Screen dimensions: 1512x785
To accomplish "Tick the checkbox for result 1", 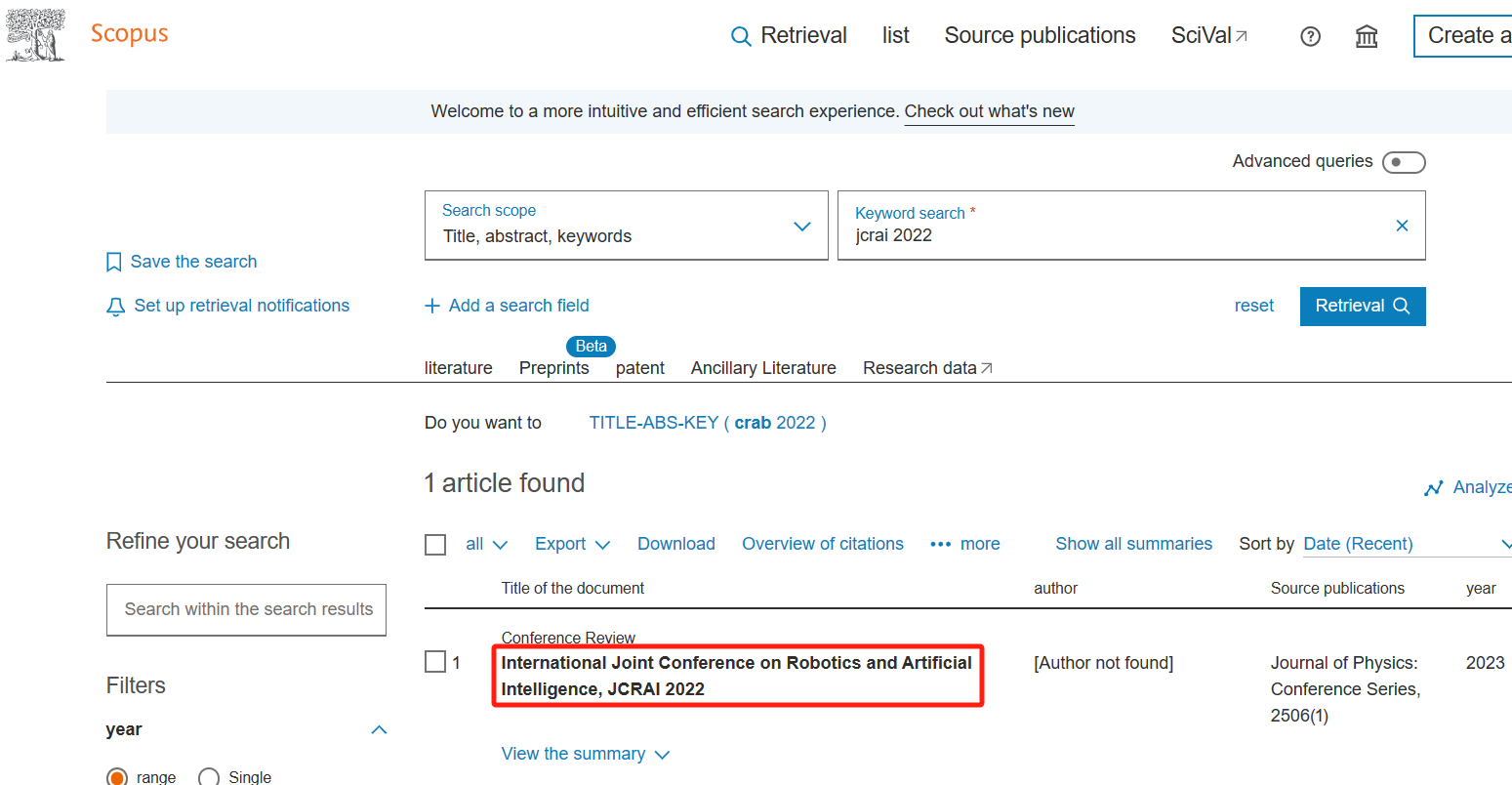I will click(x=435, y=662).
